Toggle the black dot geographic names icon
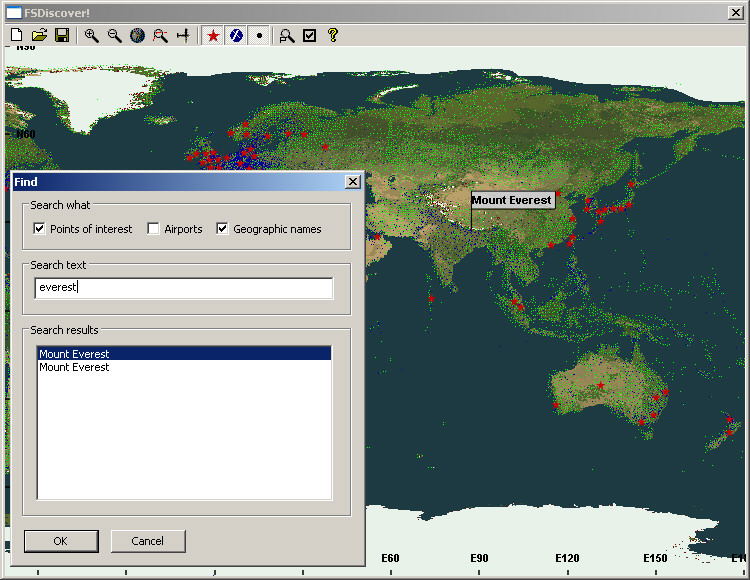The image size is (750, 580). click(259, 35)
